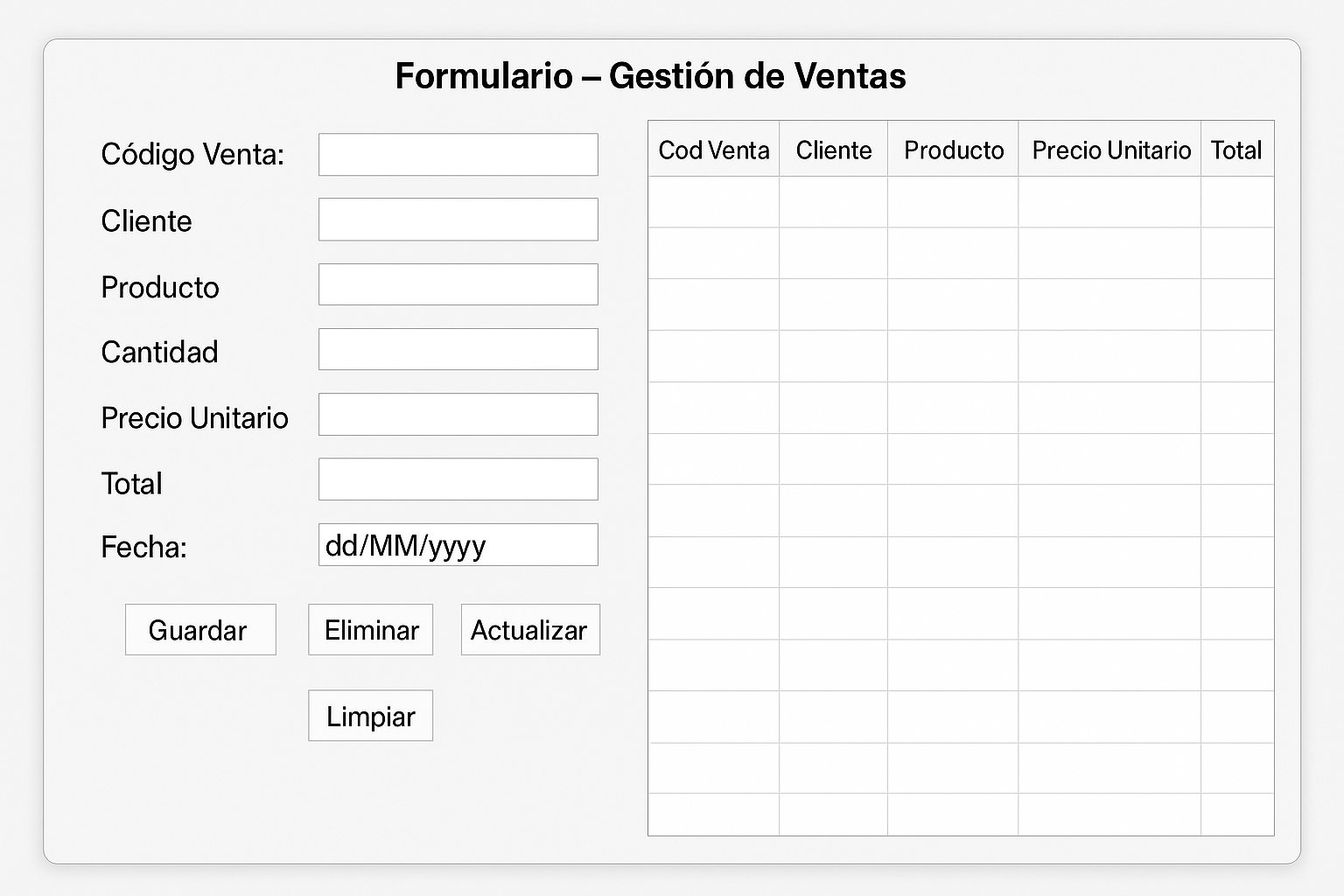Click the Cliente input field
This screenshot has height=896, width=1344.
tap(458, 220)
